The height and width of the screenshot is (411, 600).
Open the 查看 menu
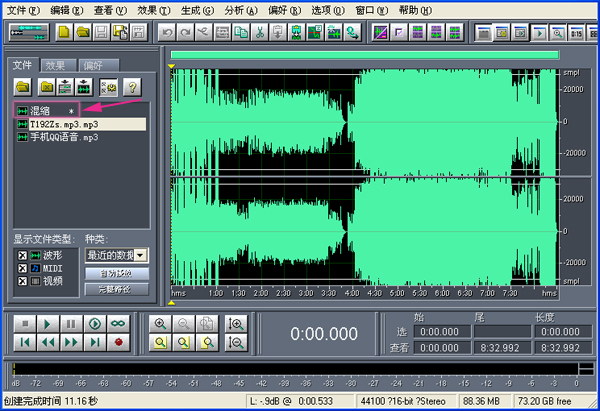111,10
